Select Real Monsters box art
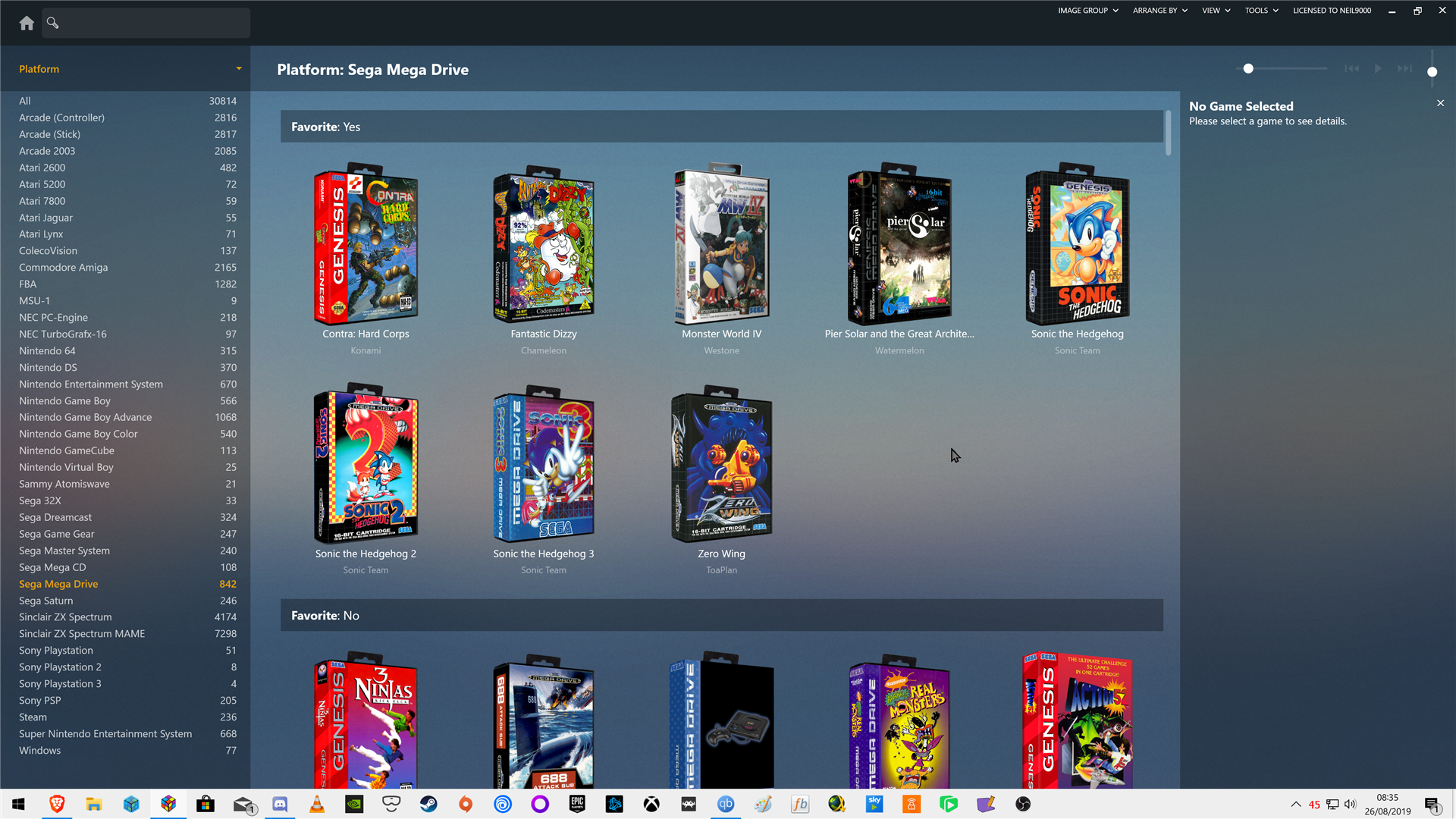 (899, 720)
